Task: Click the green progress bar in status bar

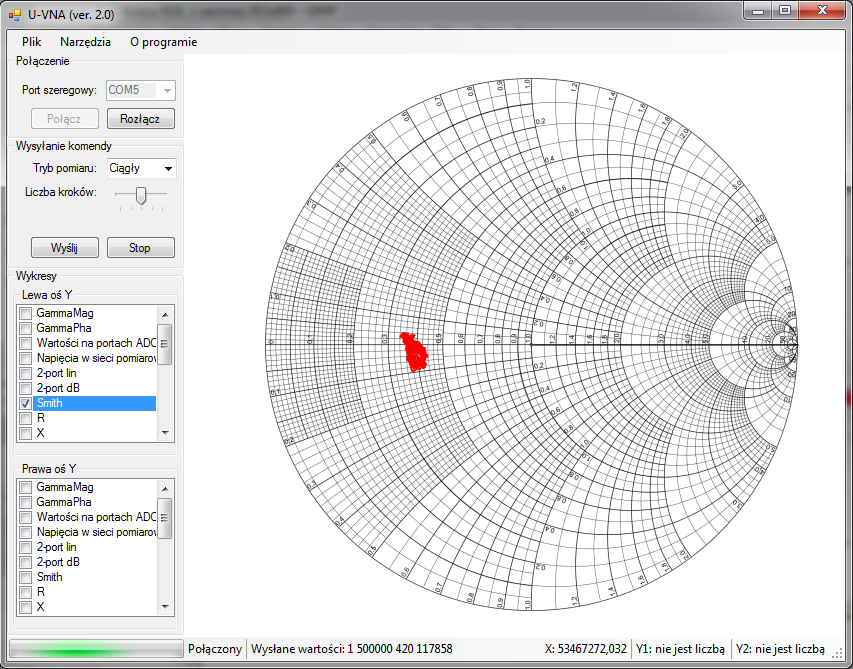Action: click(x=96, y=649)
